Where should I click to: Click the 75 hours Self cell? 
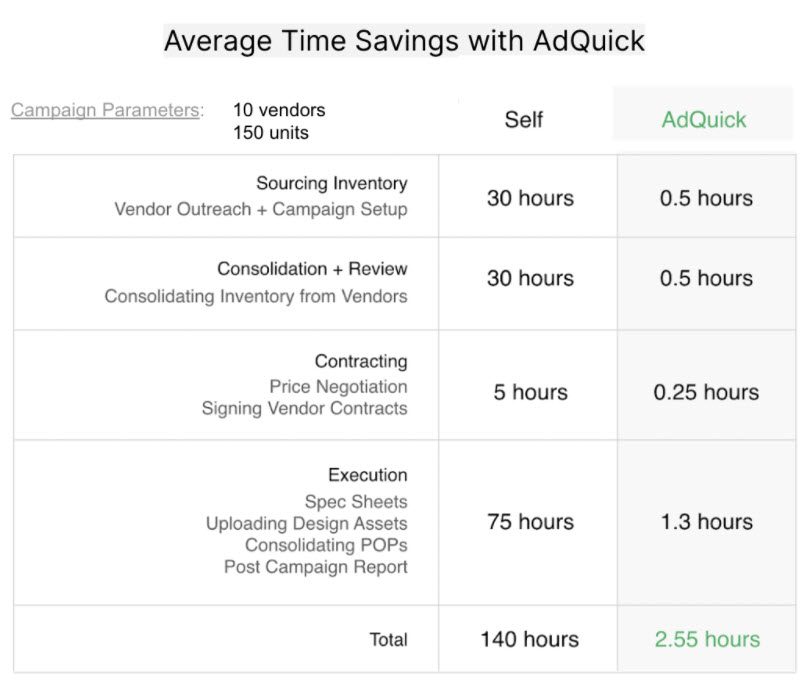click(530, 522)
